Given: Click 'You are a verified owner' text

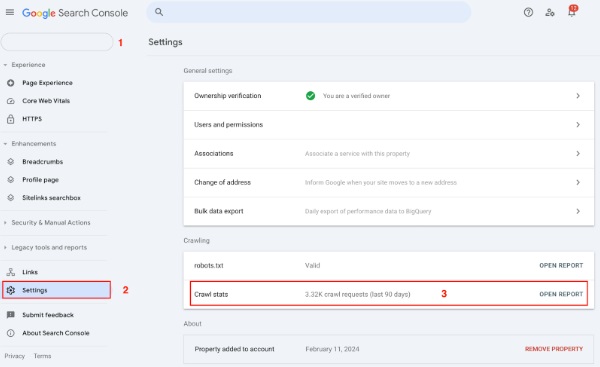Looking at the screenshot, I should (x=356, y=96).
